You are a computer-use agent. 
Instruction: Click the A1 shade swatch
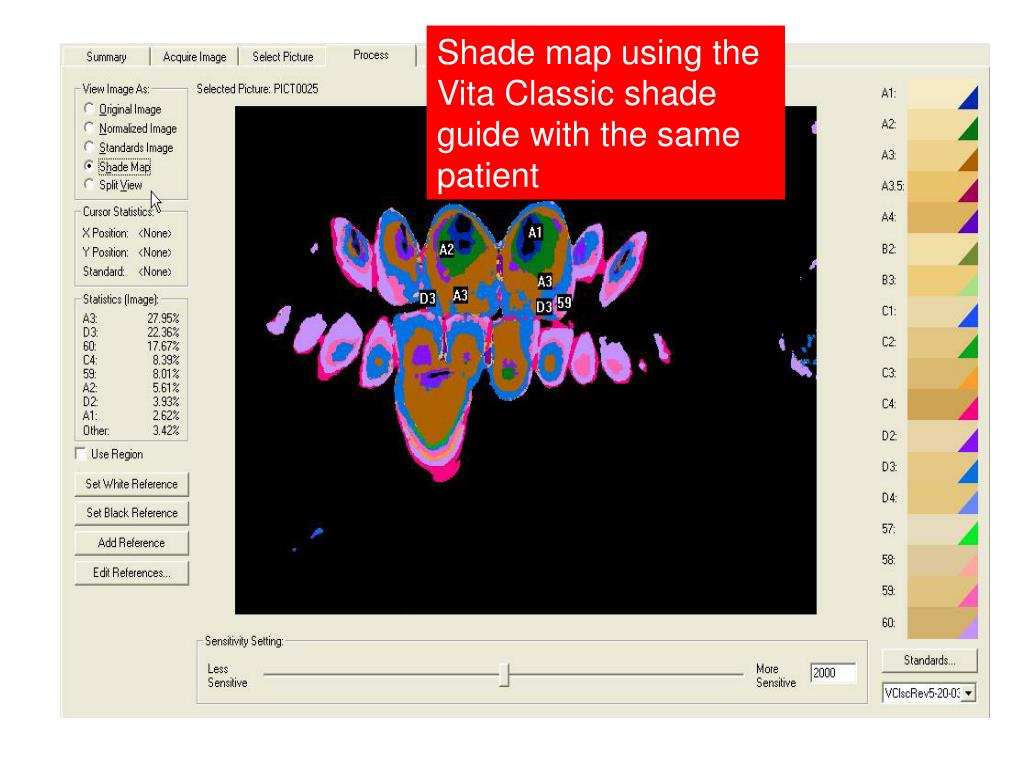pos(942,94)
